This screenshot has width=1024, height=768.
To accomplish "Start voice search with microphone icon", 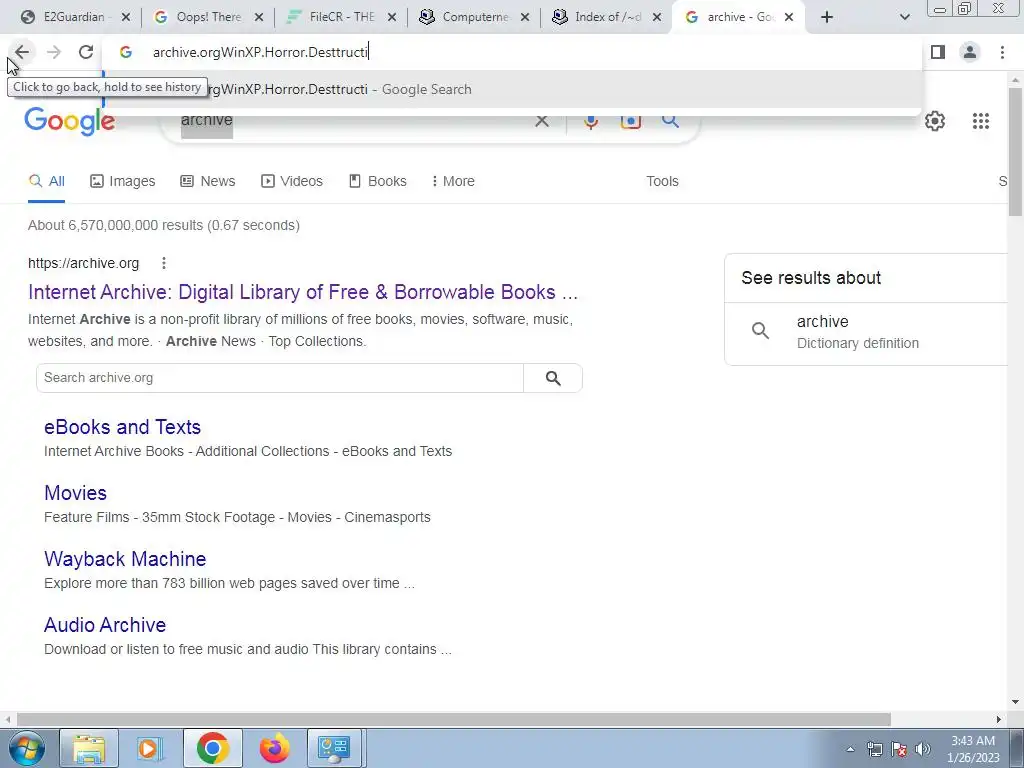I will point(591,121).
